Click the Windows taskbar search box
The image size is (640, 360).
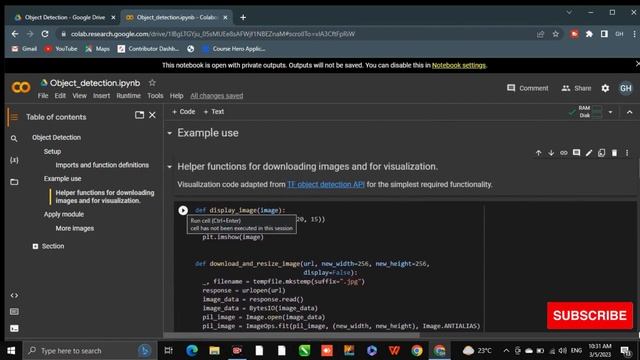[x=89, y=351]
